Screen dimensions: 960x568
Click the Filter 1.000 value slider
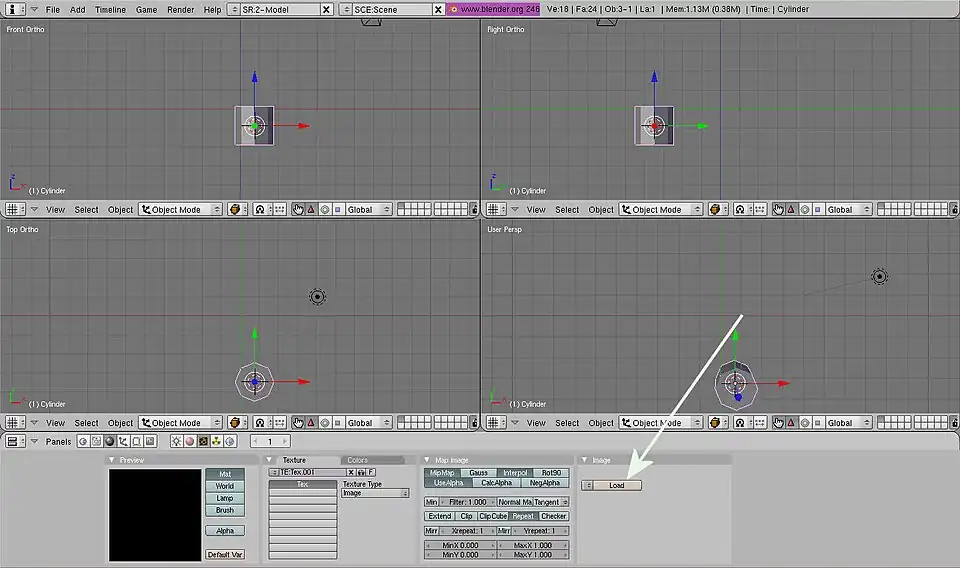468,502
